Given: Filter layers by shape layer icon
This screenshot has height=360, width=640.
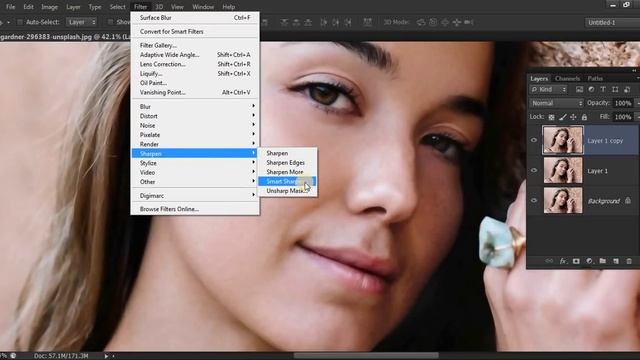Looking at the screenshot, I should (615, 89).
